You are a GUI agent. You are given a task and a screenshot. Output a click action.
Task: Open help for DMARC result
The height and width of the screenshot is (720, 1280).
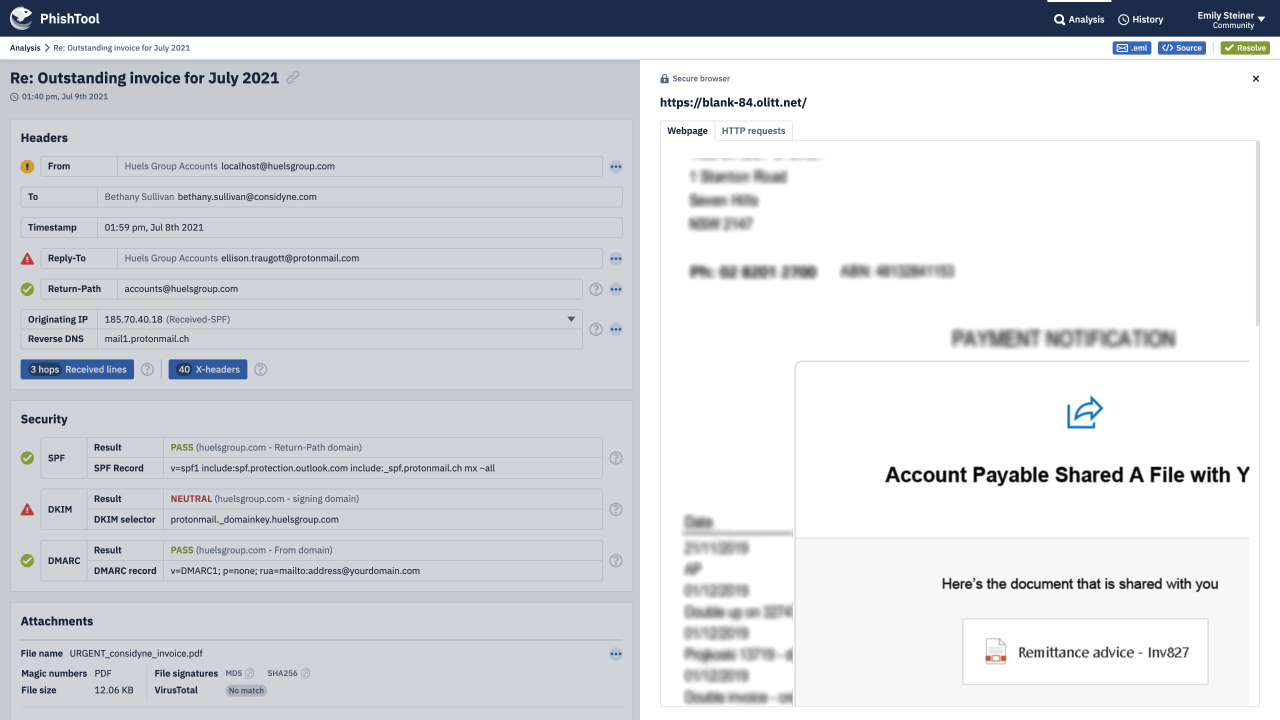point(616,560)
